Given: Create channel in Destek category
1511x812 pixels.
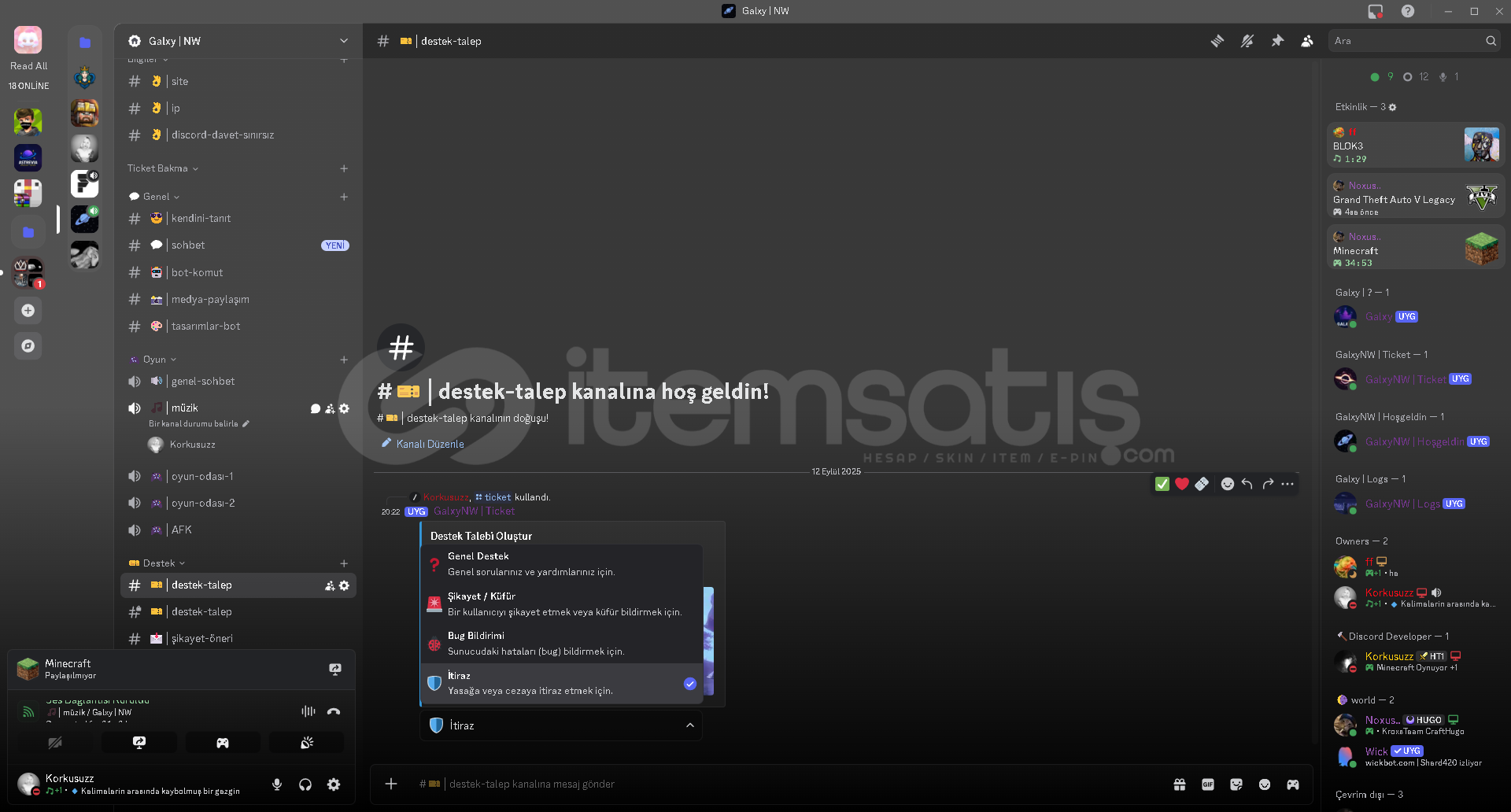Looking at the screenshot, I should pyautogui.click(x=344, y=563).
